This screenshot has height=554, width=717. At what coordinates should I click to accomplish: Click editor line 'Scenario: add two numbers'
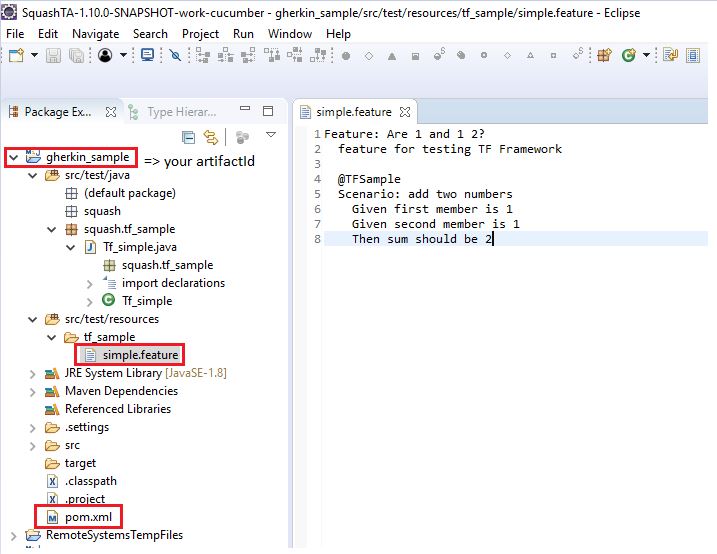point(425,194)
